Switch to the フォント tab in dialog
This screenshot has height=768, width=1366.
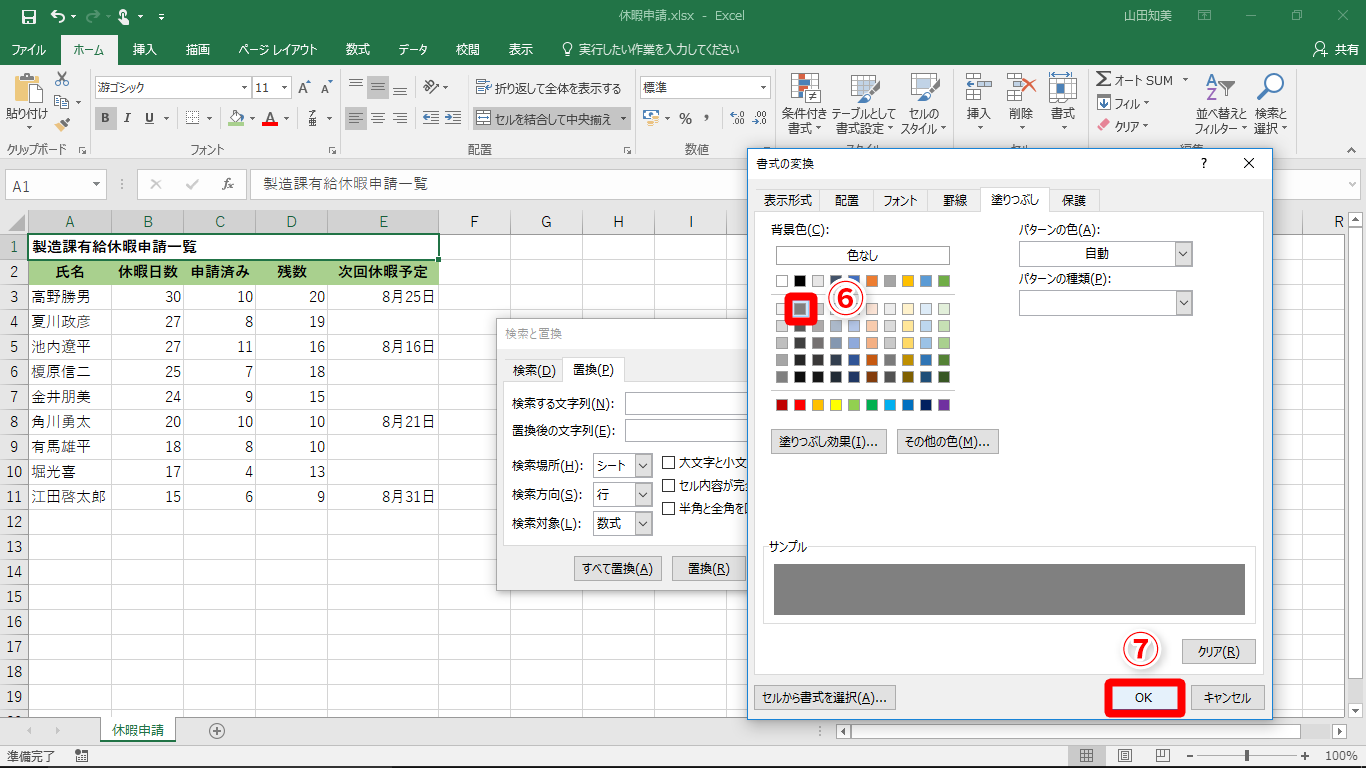point(900,200)
